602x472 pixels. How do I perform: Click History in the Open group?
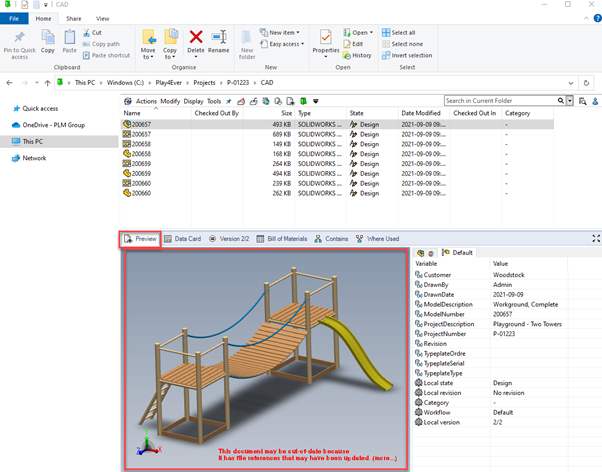357,55
